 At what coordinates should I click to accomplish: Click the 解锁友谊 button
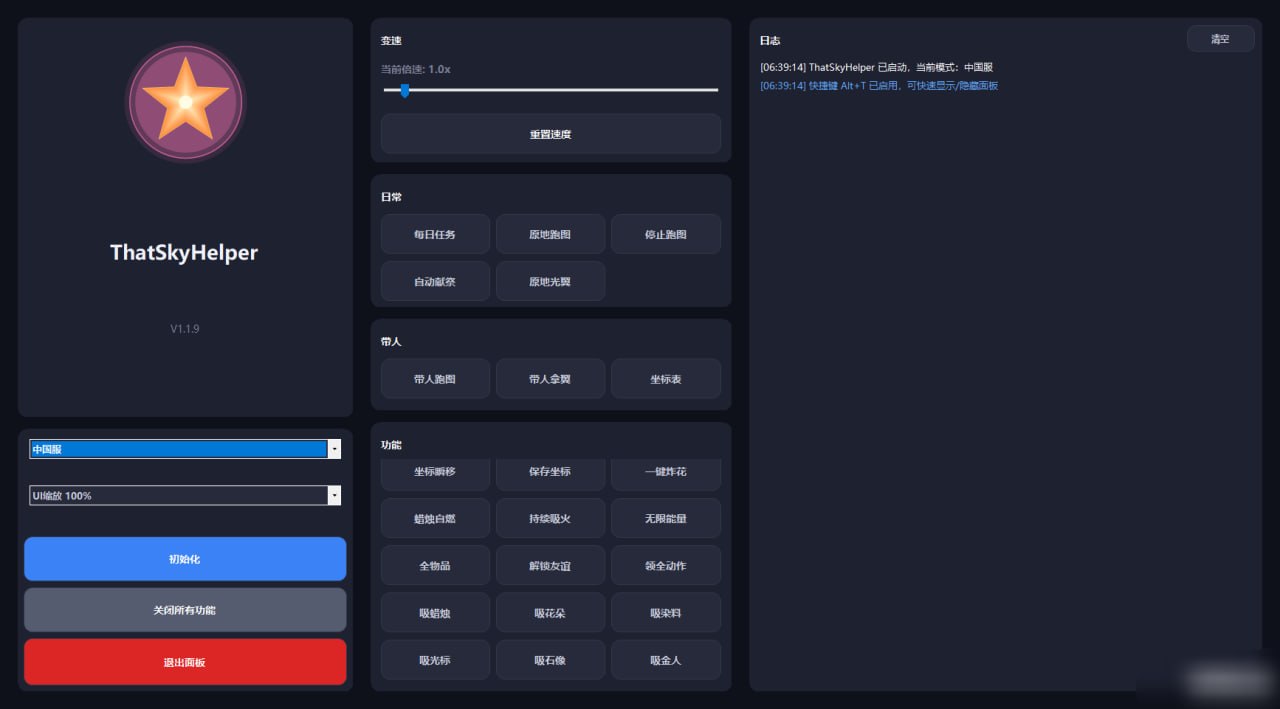550,565
